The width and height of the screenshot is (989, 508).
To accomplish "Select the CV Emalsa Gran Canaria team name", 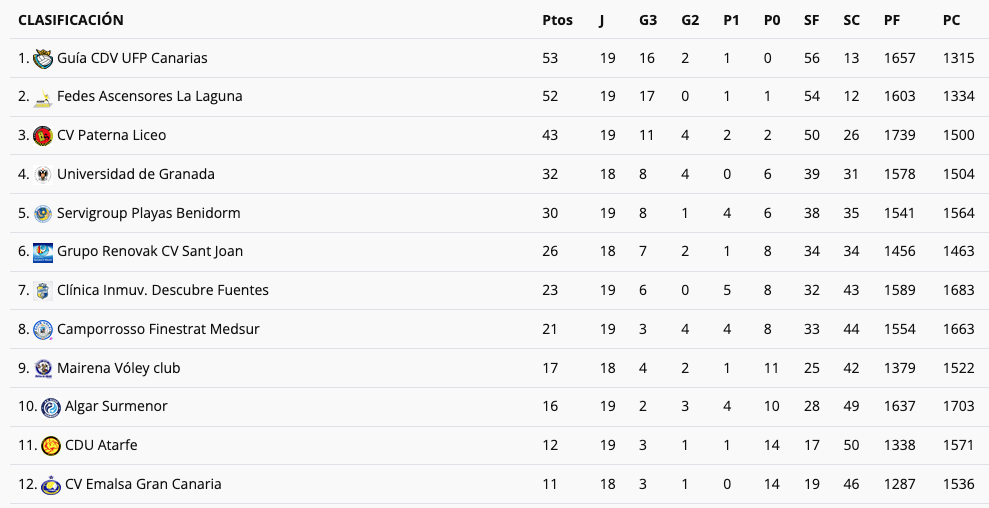I will (x=143, y=484).
